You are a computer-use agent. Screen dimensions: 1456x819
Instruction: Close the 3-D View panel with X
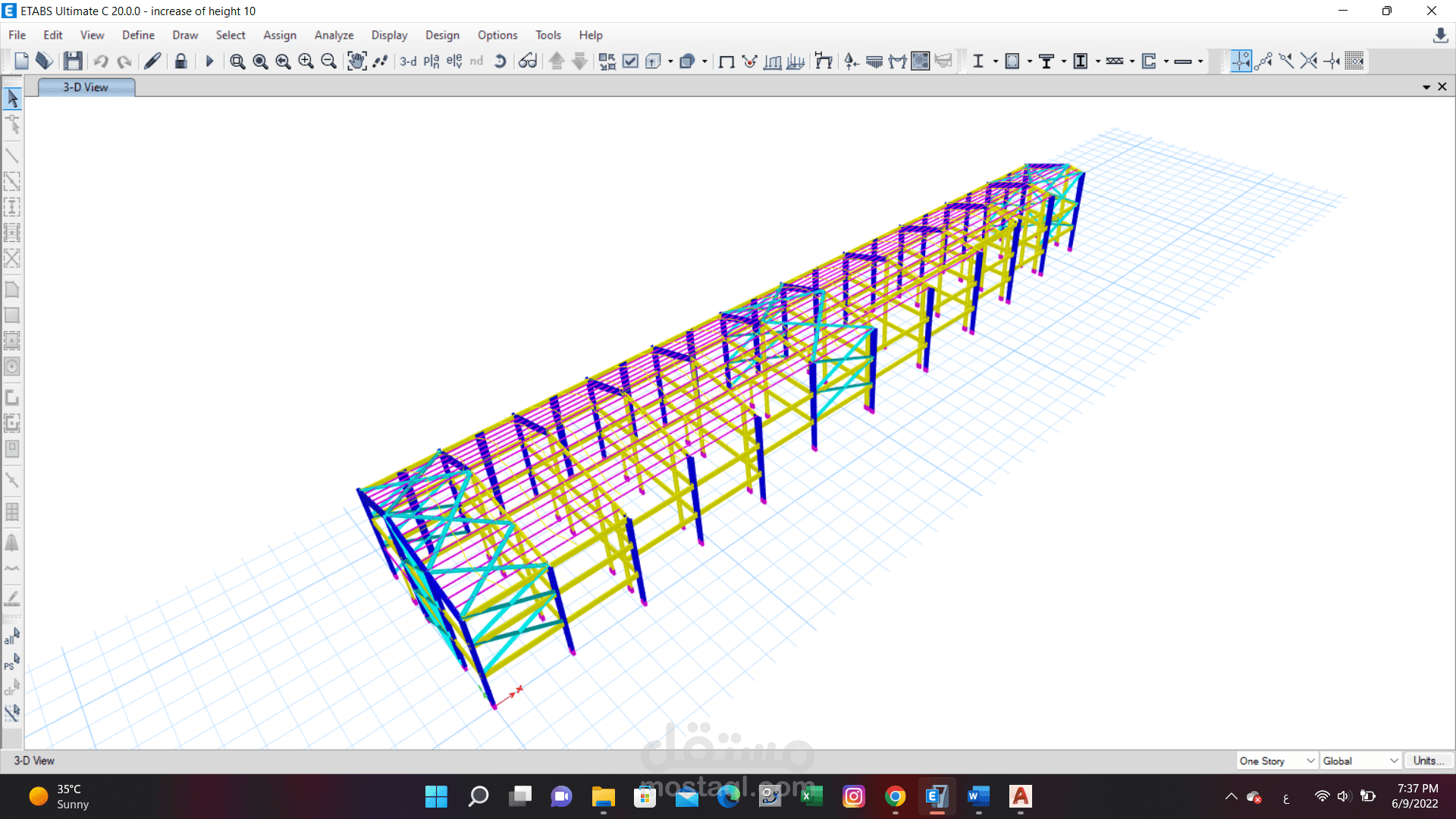click(1442, 86)
